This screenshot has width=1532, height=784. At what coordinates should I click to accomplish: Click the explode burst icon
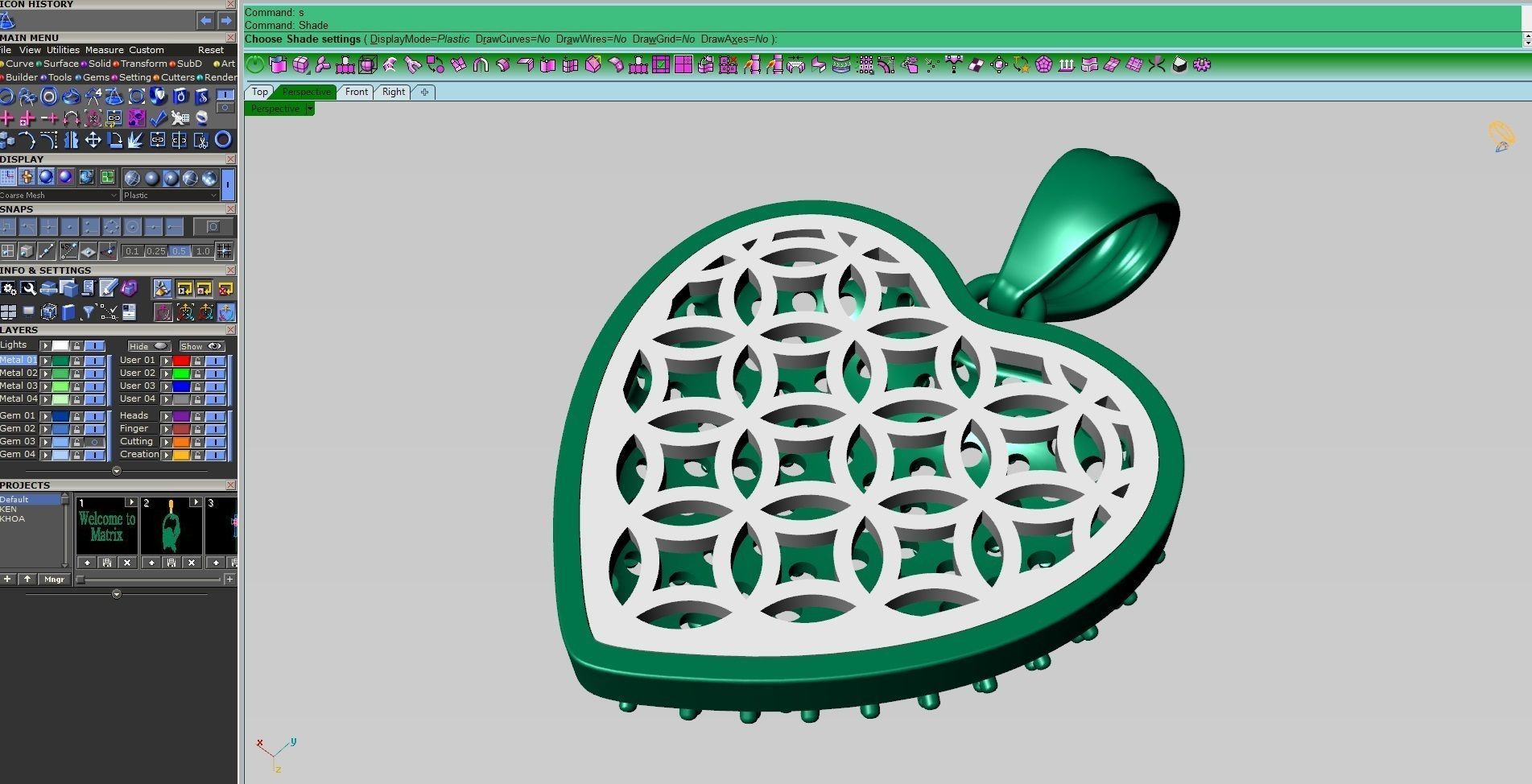click(135, 140)
